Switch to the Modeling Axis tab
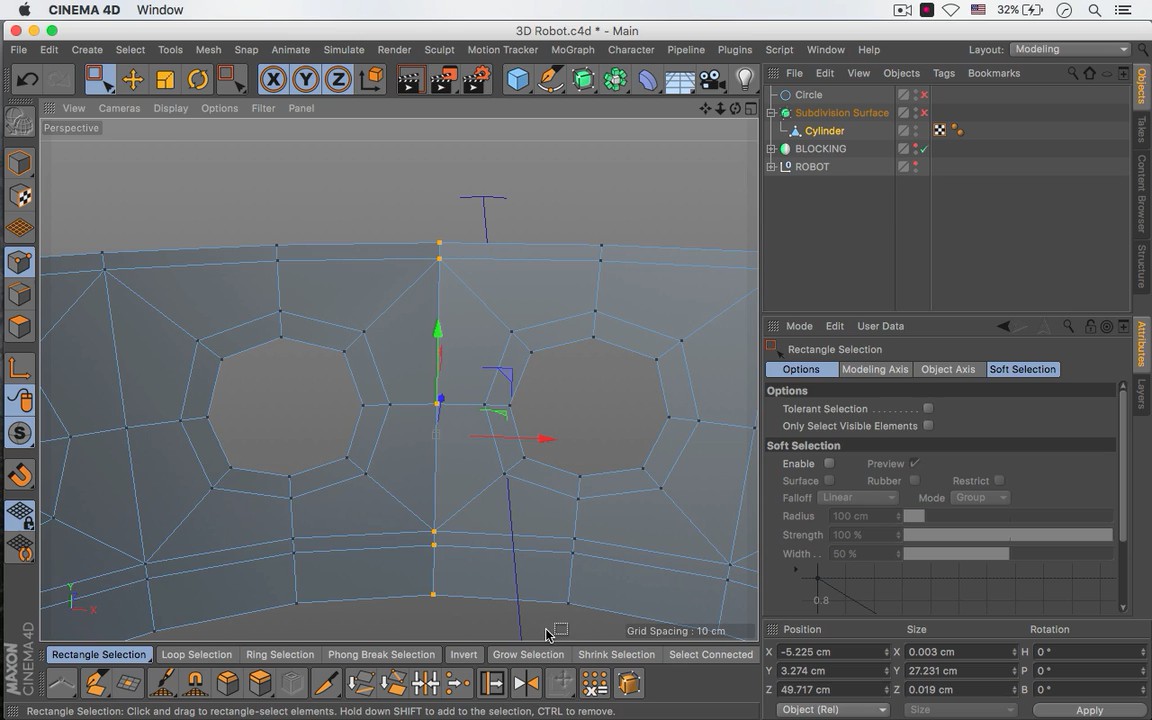Viewport: 1152px width, 720px height. 874,369
